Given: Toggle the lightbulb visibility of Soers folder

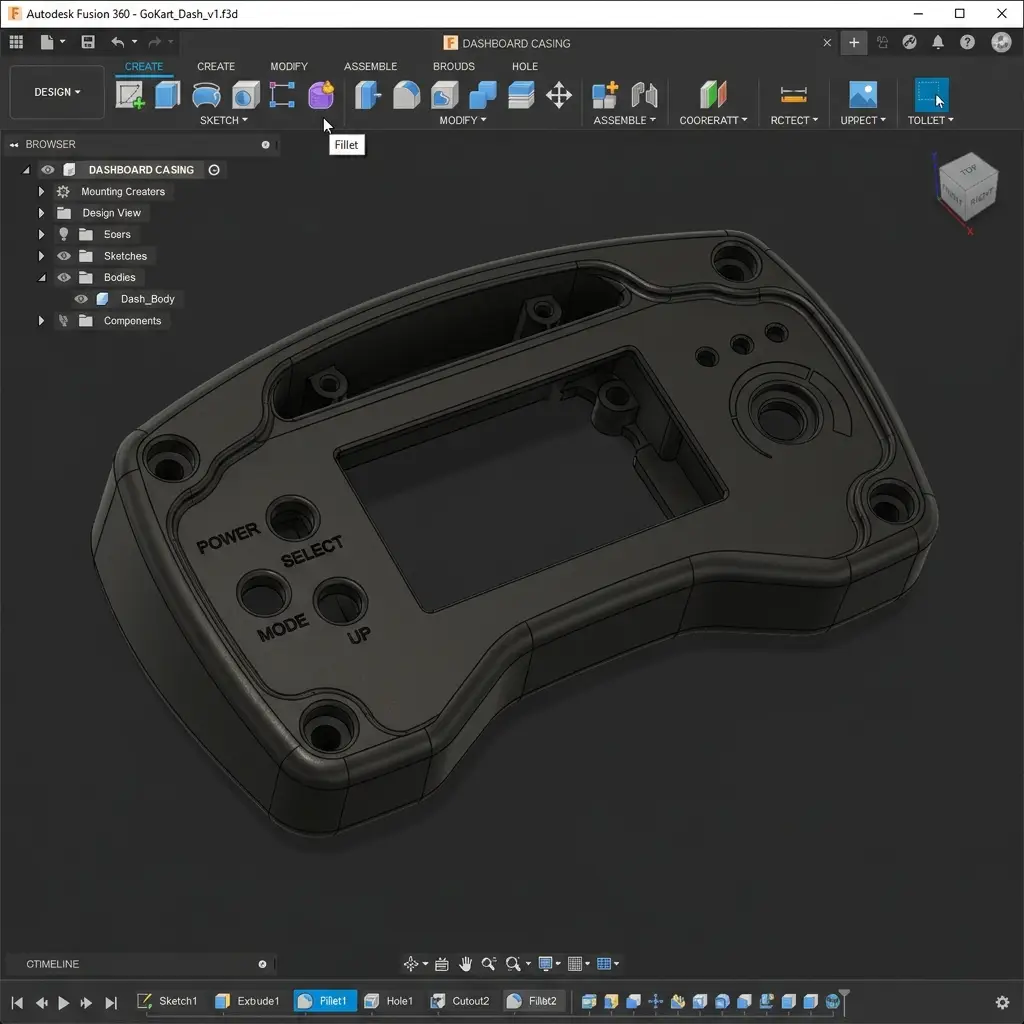Looking at the screenshot, I should [x=63, y=234].
